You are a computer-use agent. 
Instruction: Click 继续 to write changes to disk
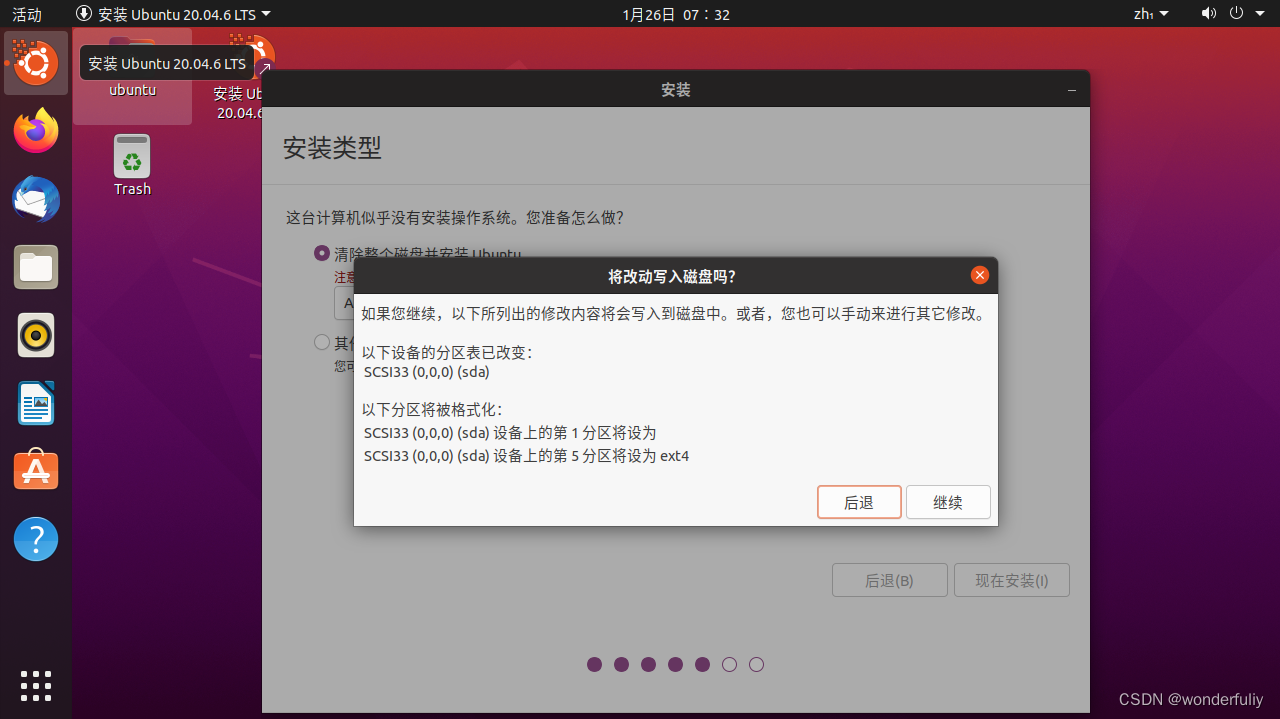coord(948,502)
